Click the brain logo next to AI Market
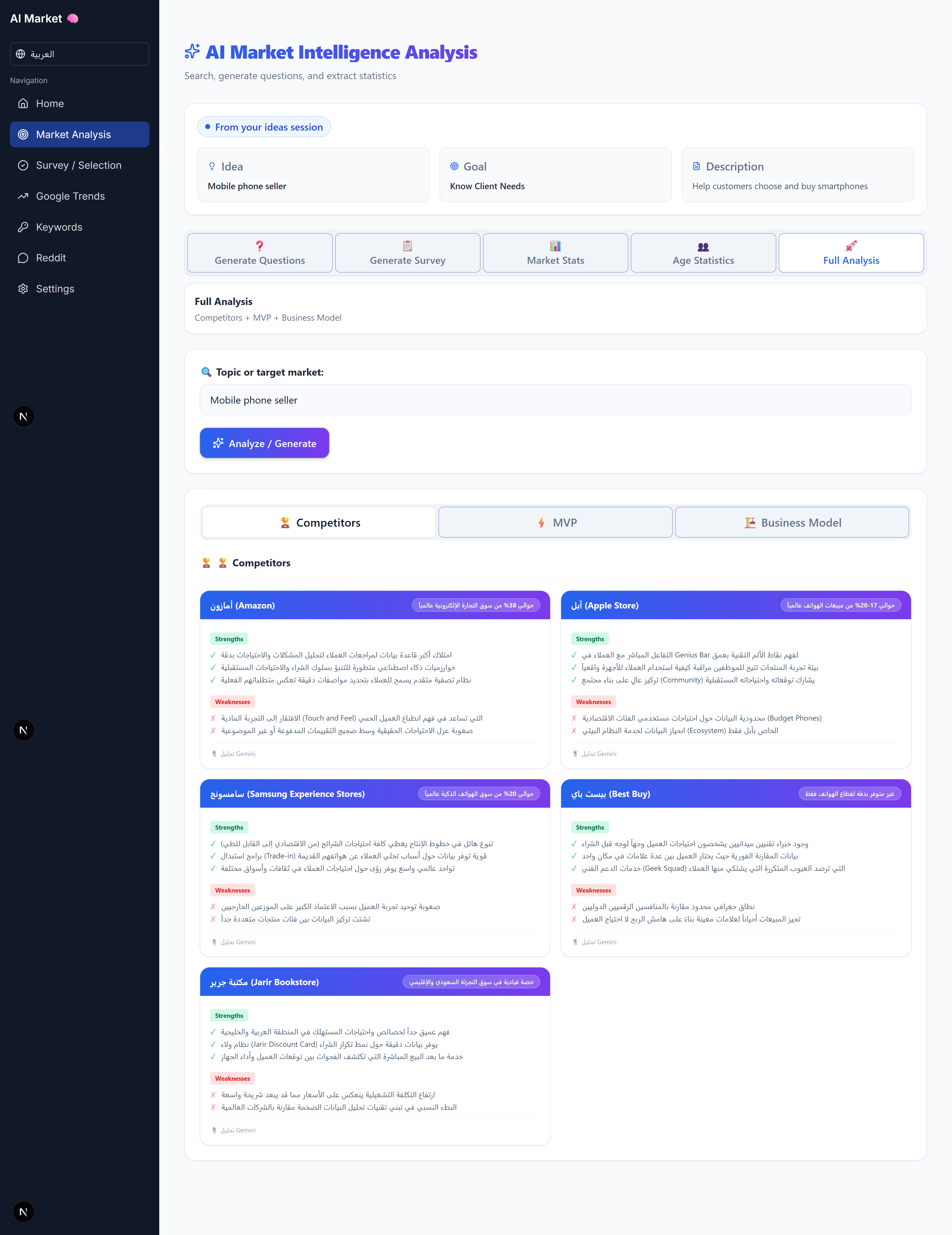952x1235 pixels. pyautogui.click(x=72, y=19)
